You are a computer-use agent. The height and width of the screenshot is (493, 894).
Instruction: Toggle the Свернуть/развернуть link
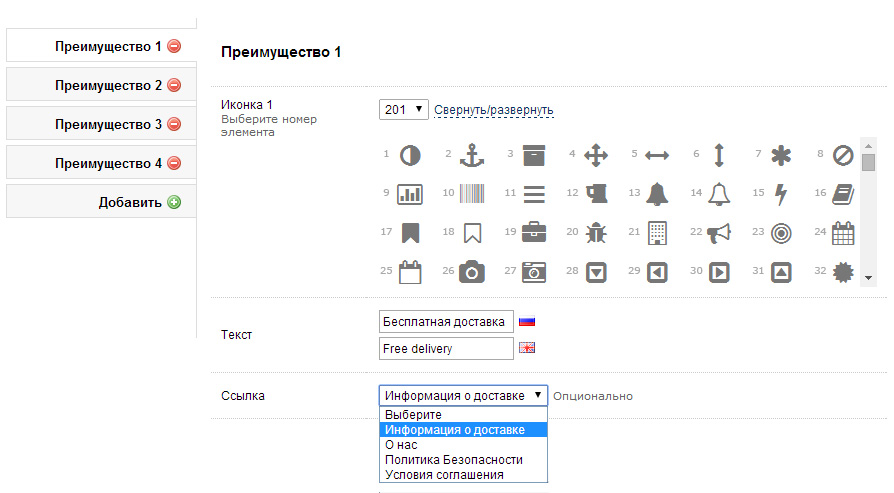tap(493, 110)
